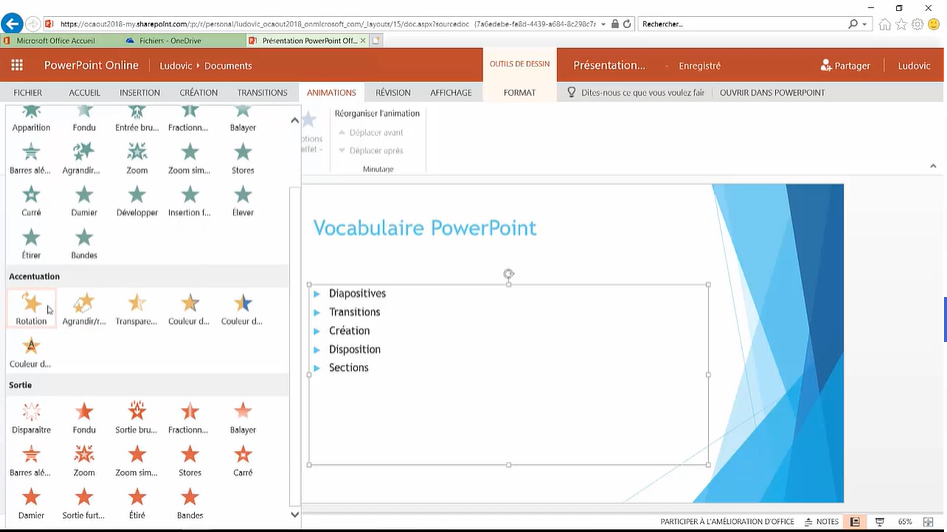The height and width of the screenshot is (532, 947).
Task: Apply the Disparaître exit animation
Action: [31, 418]
